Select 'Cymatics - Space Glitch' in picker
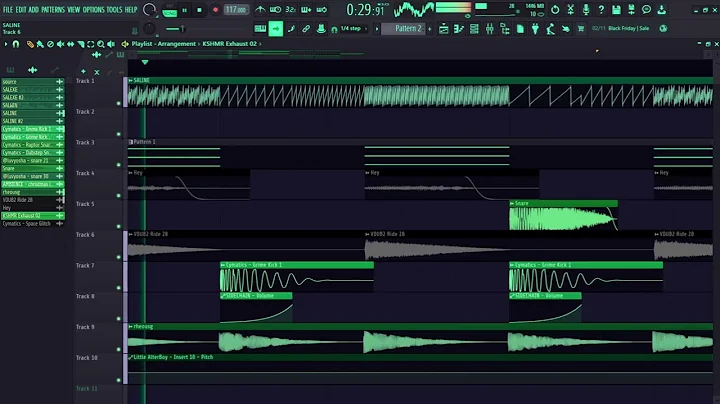Screen dimensions: 720x404 click(33, 224)
